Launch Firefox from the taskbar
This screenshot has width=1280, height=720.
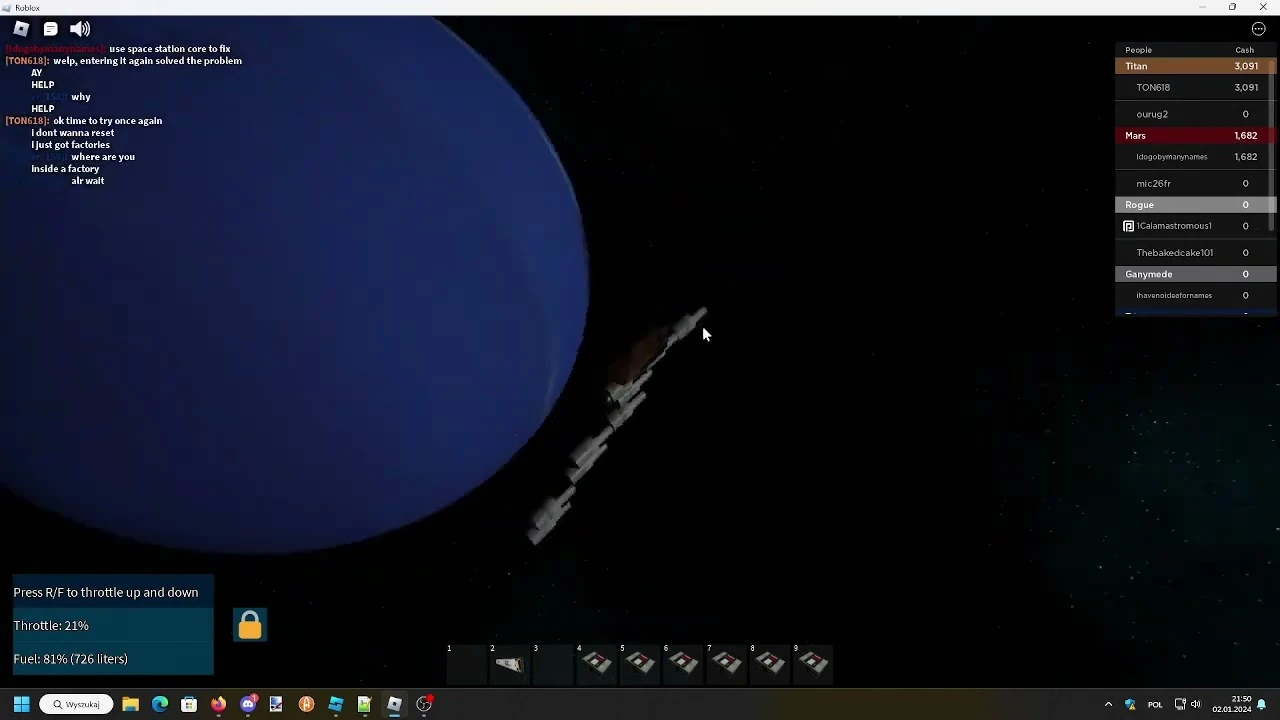(218, 704)
